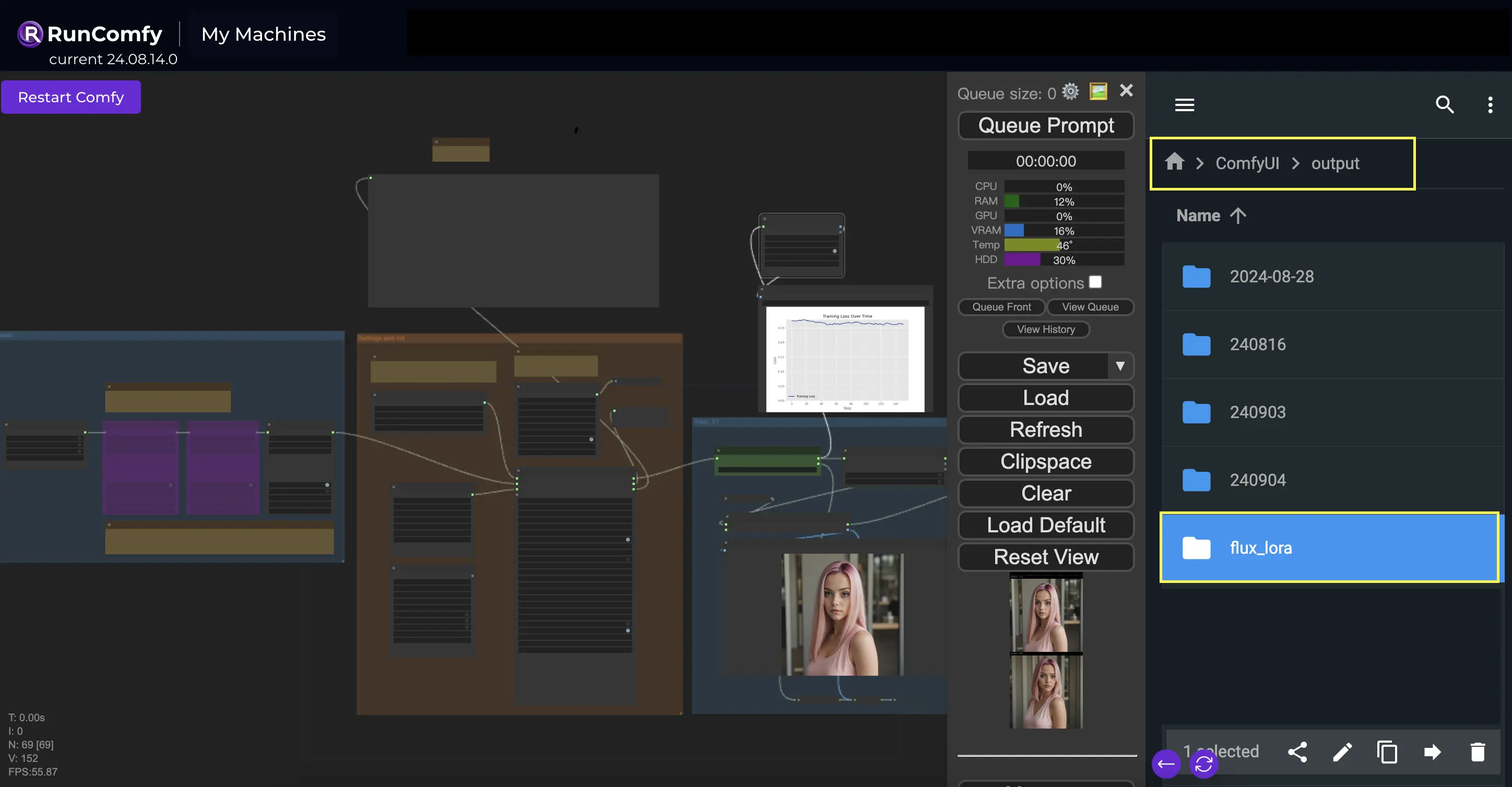This screenshot has width=1512, height=787.
Task: Click the View History button
Action: click(1045, 329)
